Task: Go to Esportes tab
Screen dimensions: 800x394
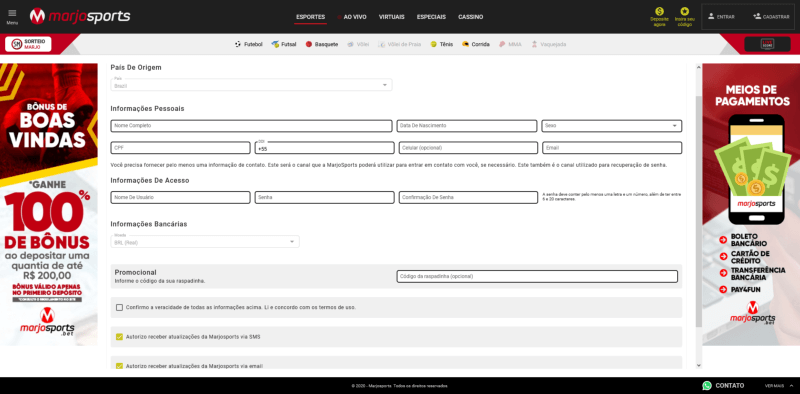Action: click(x=311, y=17)
